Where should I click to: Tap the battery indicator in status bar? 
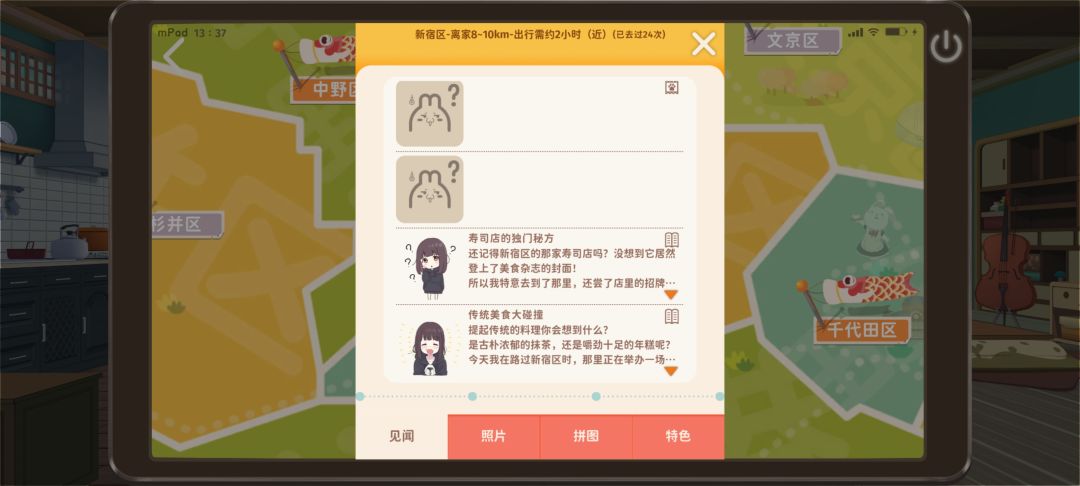pyautogui.click(x=895, y=32)
